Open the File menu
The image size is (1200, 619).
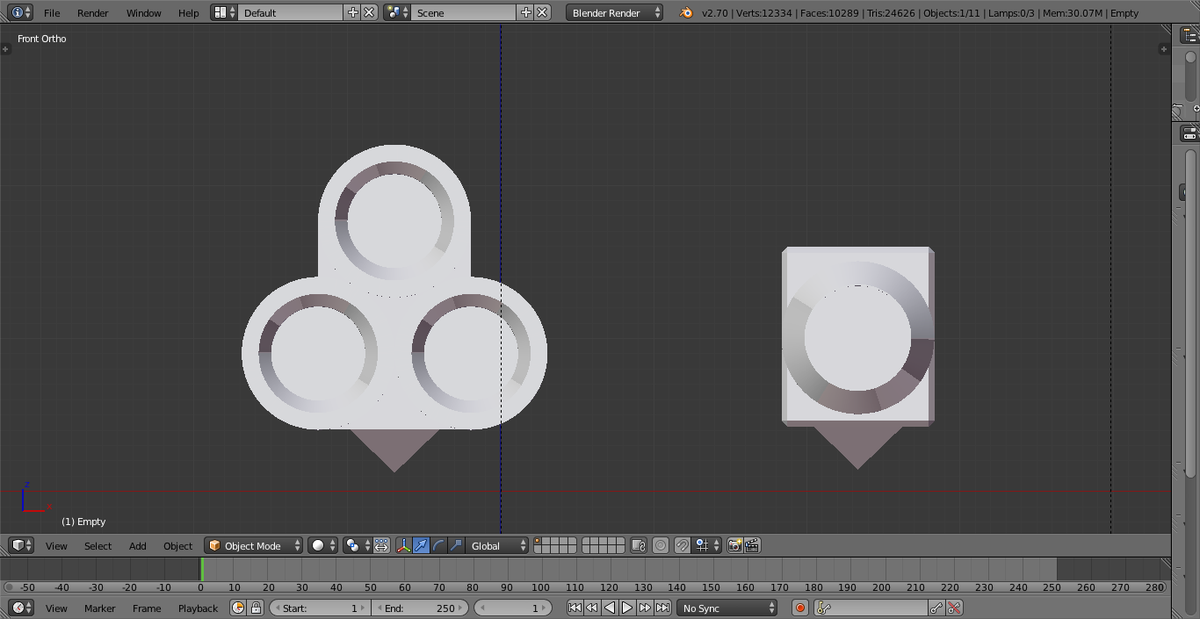pyautogui.click(x=52, y=13)
